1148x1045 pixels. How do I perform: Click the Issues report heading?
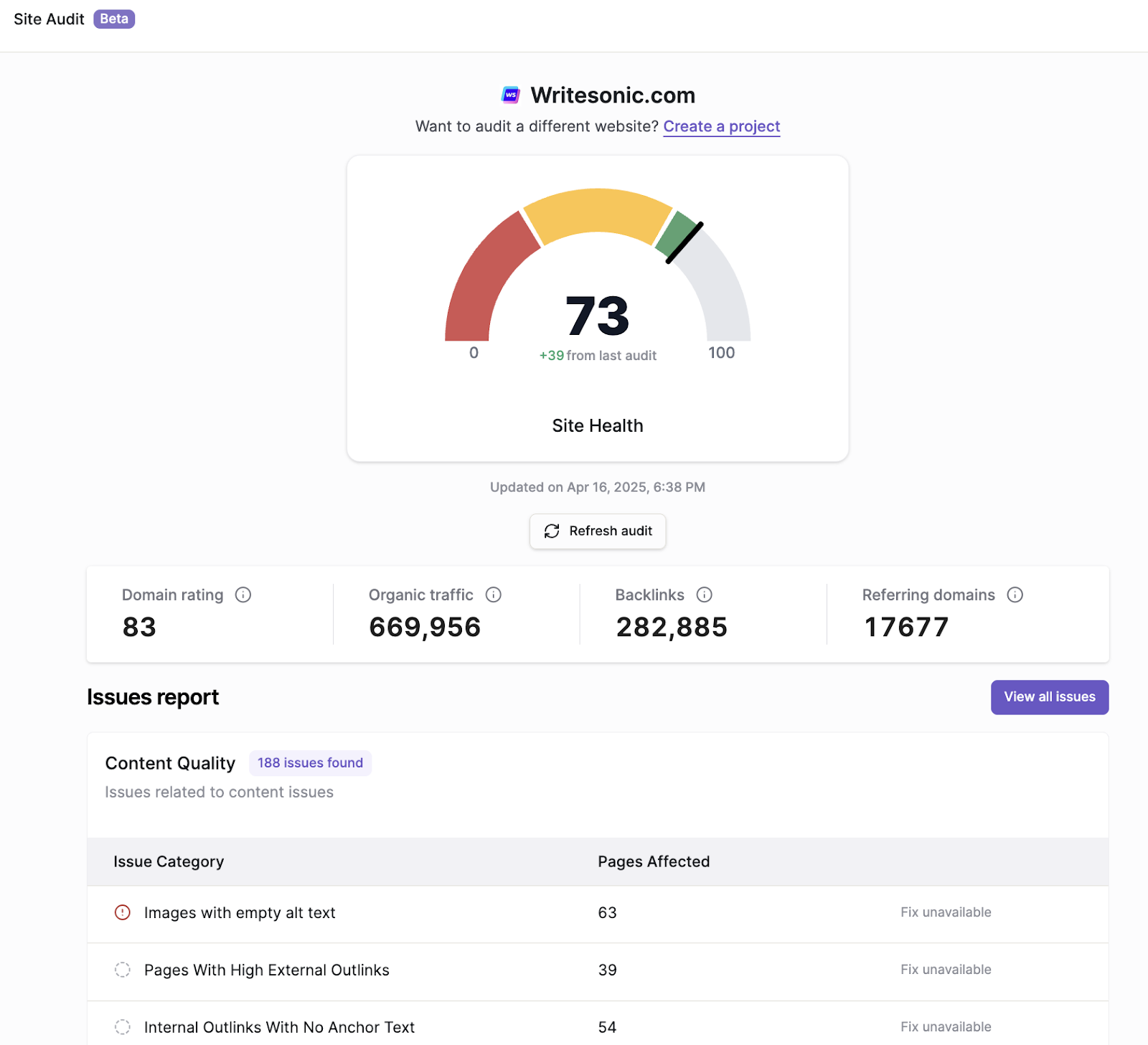pyautogui.click(x=153, y=697)
